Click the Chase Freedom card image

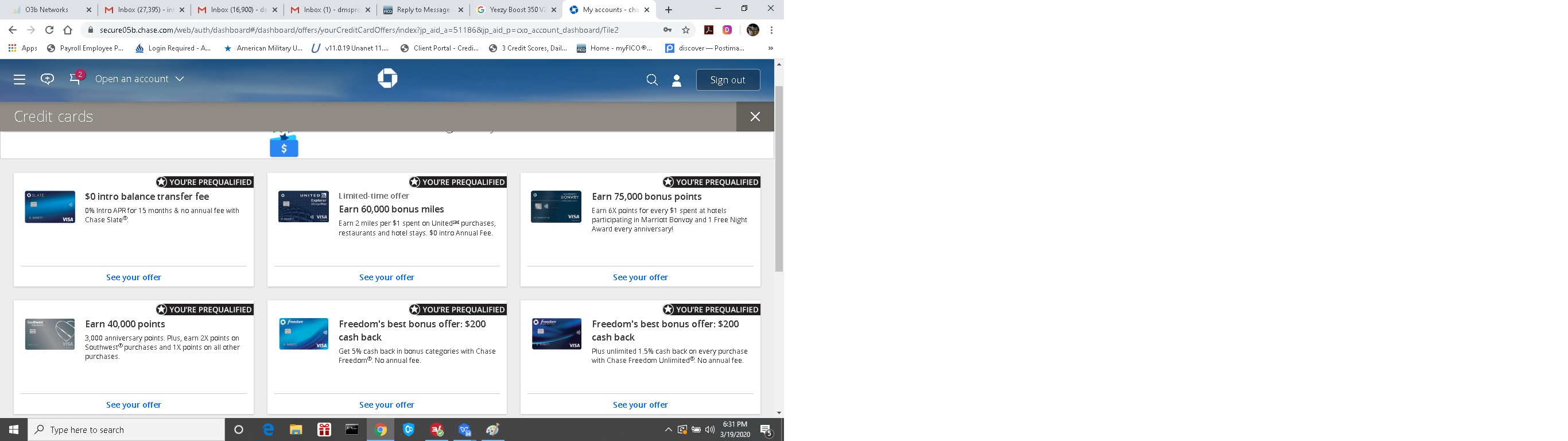304,334
